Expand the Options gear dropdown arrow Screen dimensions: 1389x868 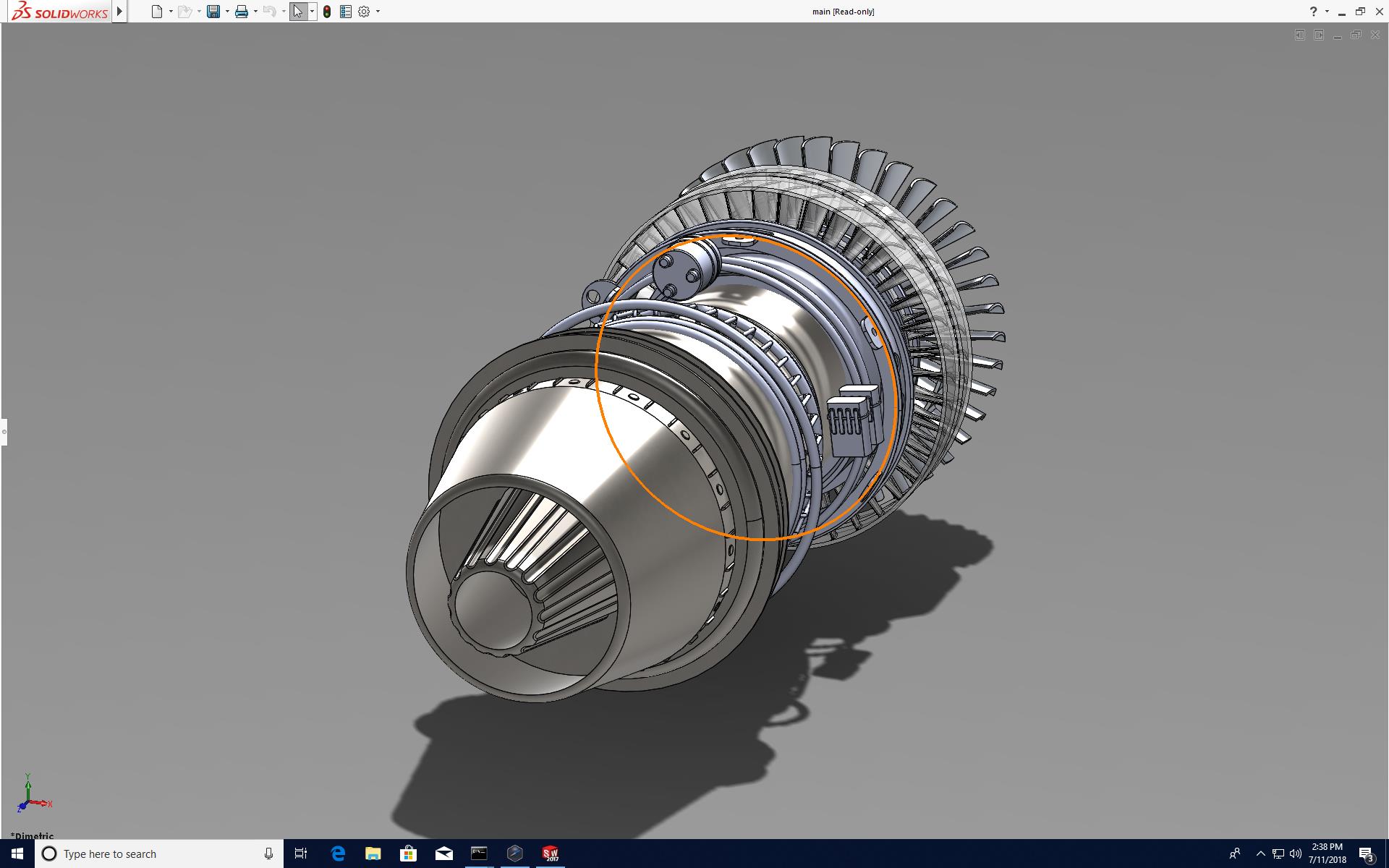378,12
